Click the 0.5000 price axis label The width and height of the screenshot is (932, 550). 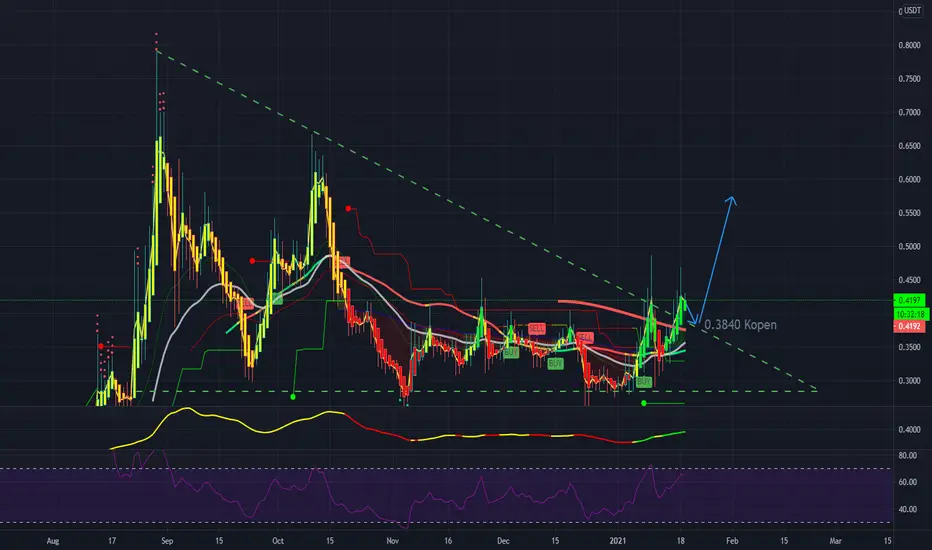909,247
